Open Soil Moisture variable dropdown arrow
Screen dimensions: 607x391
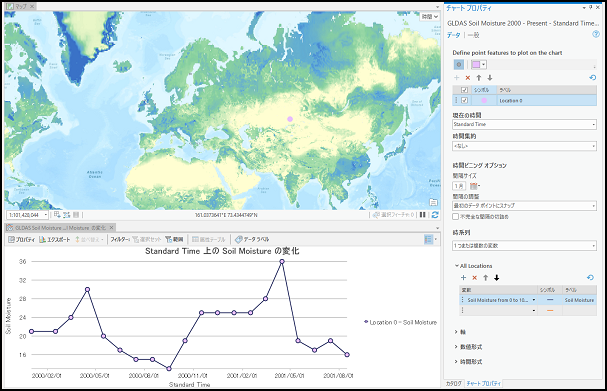pos(534,300)
